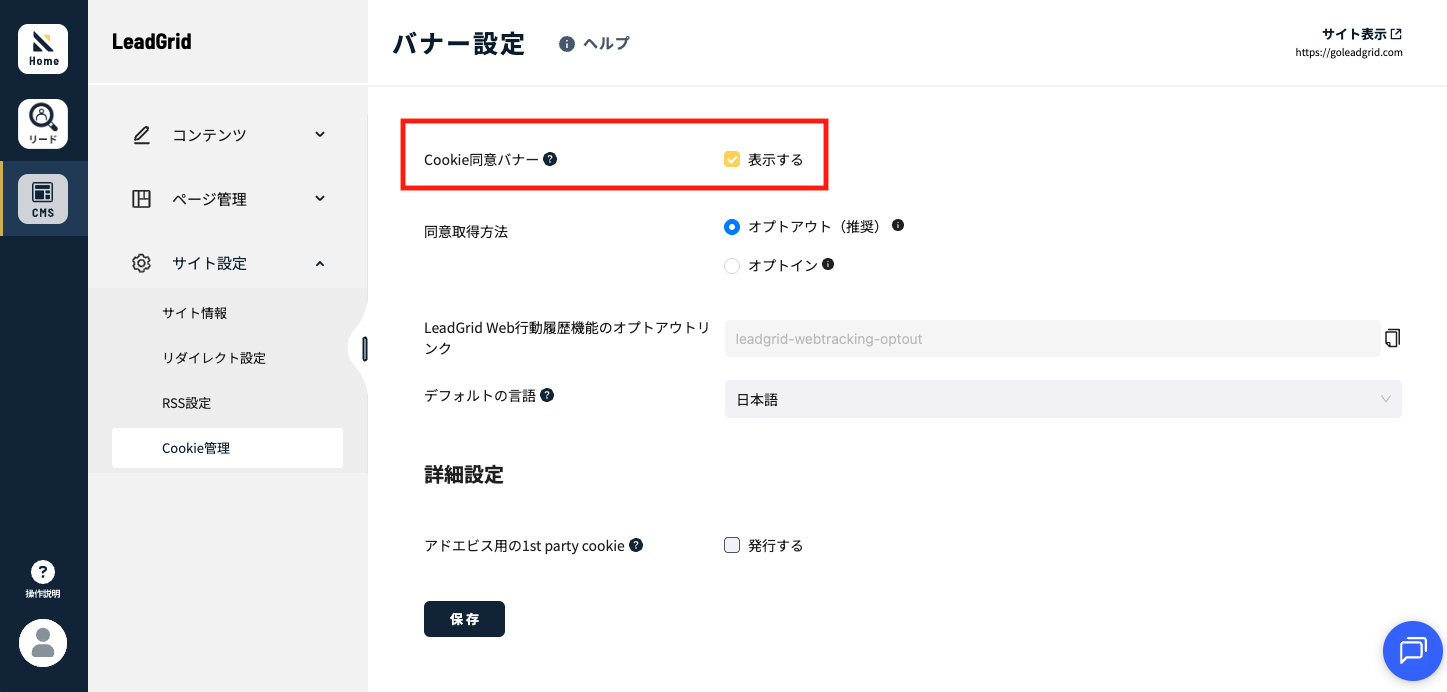Open the chat support bubble
Screen dimensions: 1447x692
1412,651
